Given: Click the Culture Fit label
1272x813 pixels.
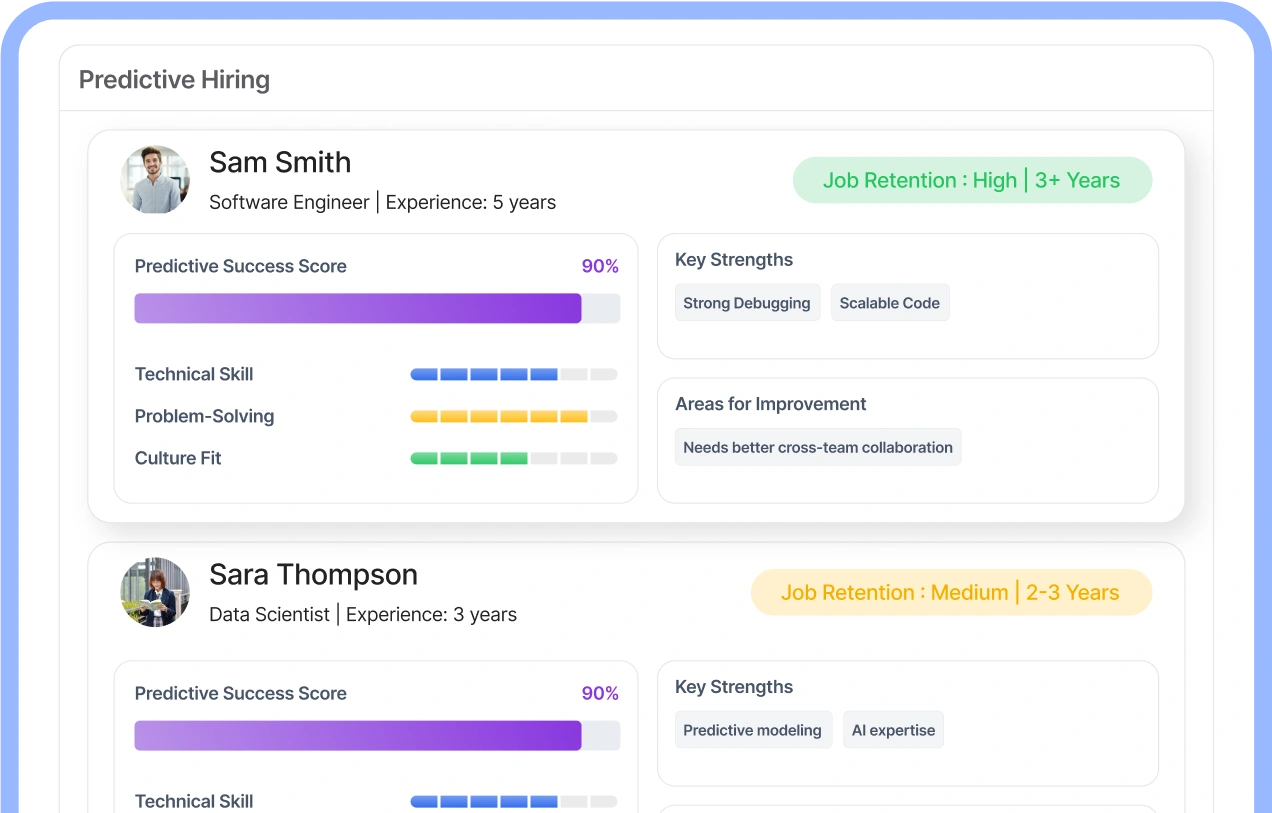Looking at the screenshot, I should (x=178, y=458).
